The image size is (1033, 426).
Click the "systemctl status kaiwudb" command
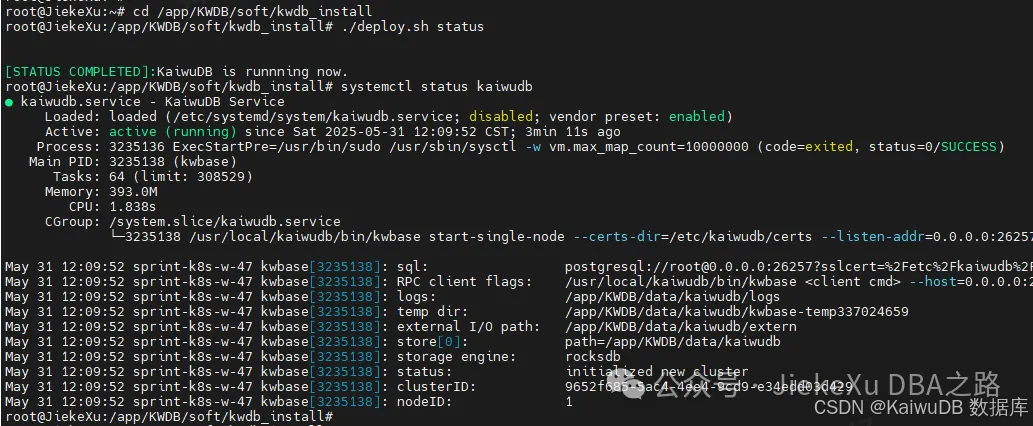[x=437, y=87]
